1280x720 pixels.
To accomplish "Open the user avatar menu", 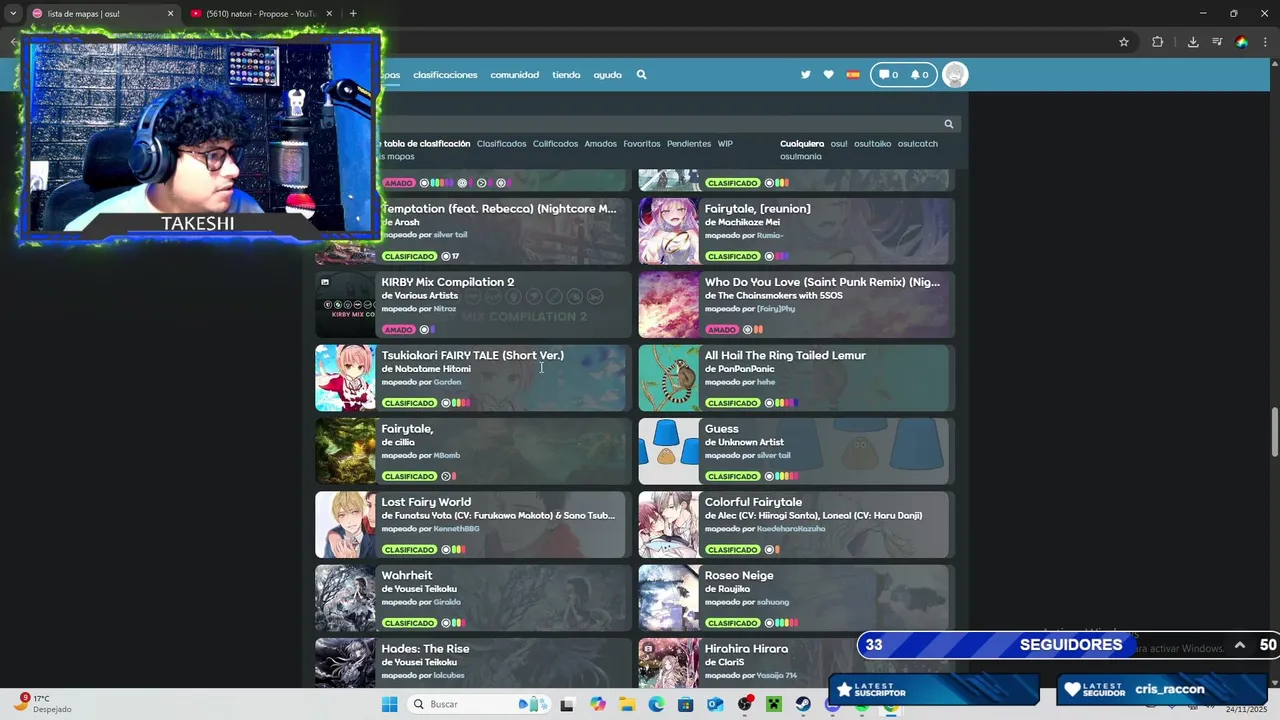I will click(x=955, y=75).
